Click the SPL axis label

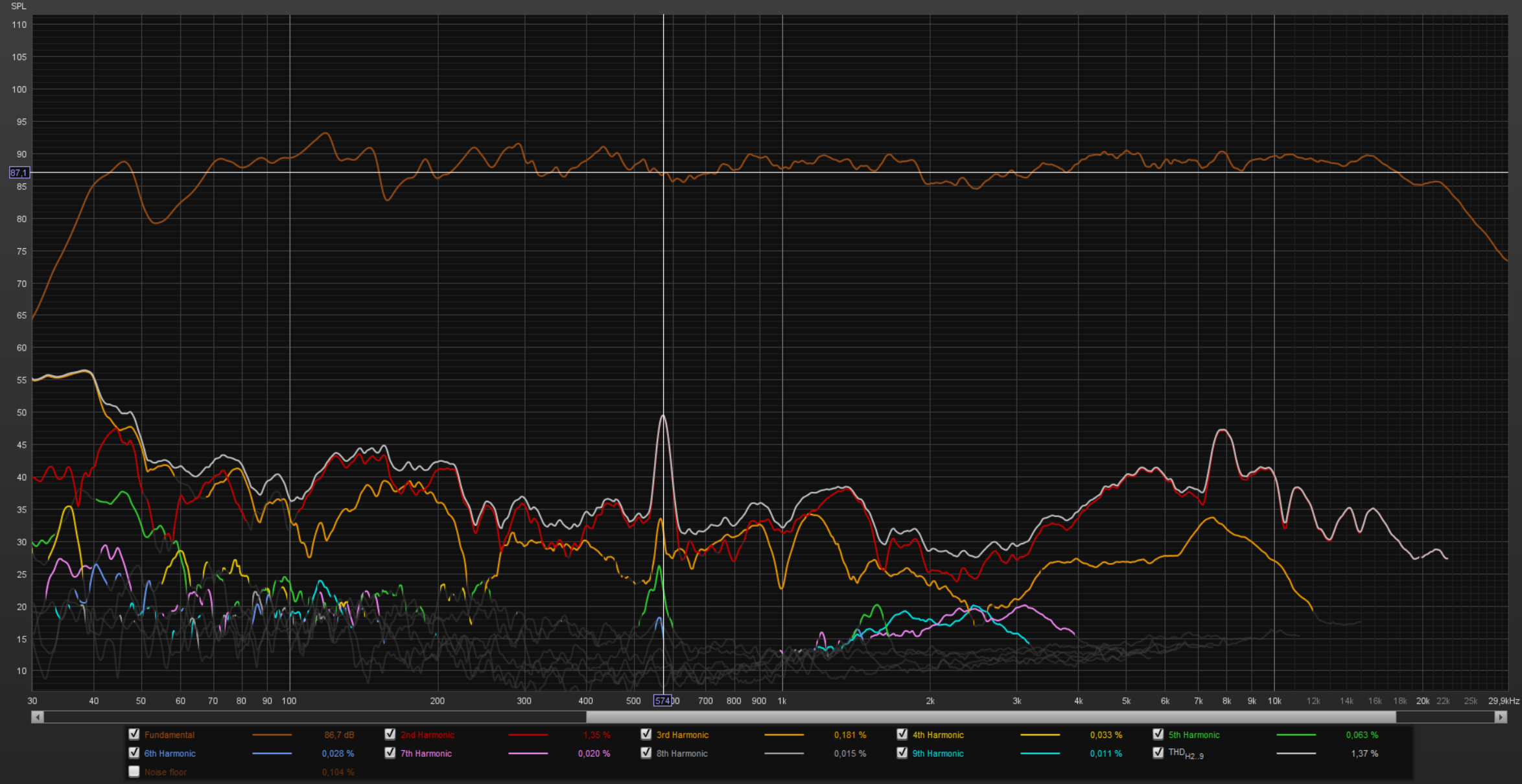coord(19,6)
